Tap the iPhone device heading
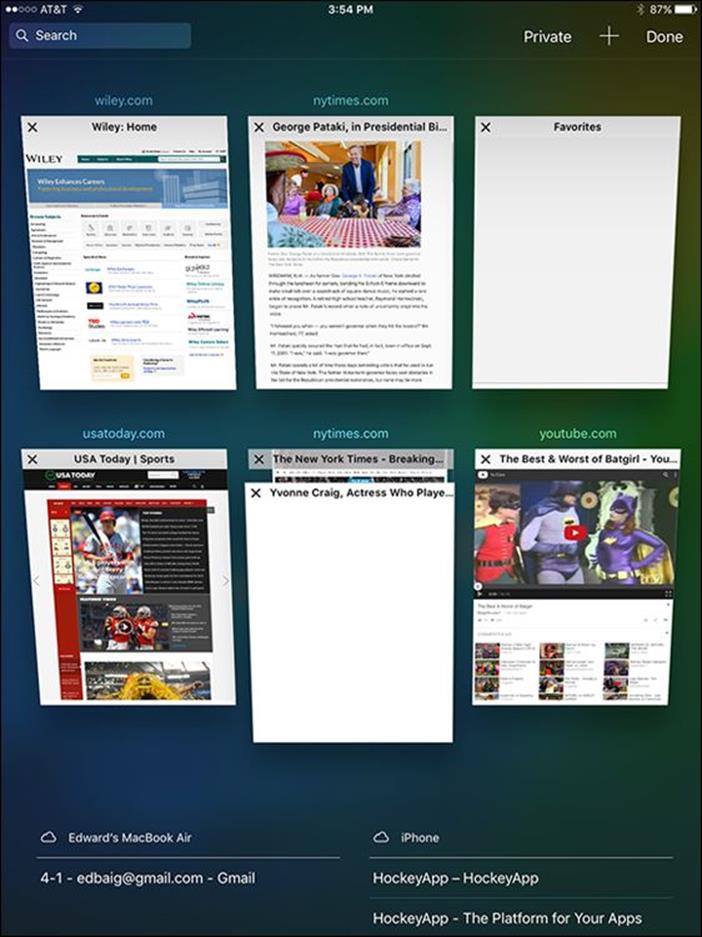This screenshot has width=702, height=937. [x=420, y=838]
